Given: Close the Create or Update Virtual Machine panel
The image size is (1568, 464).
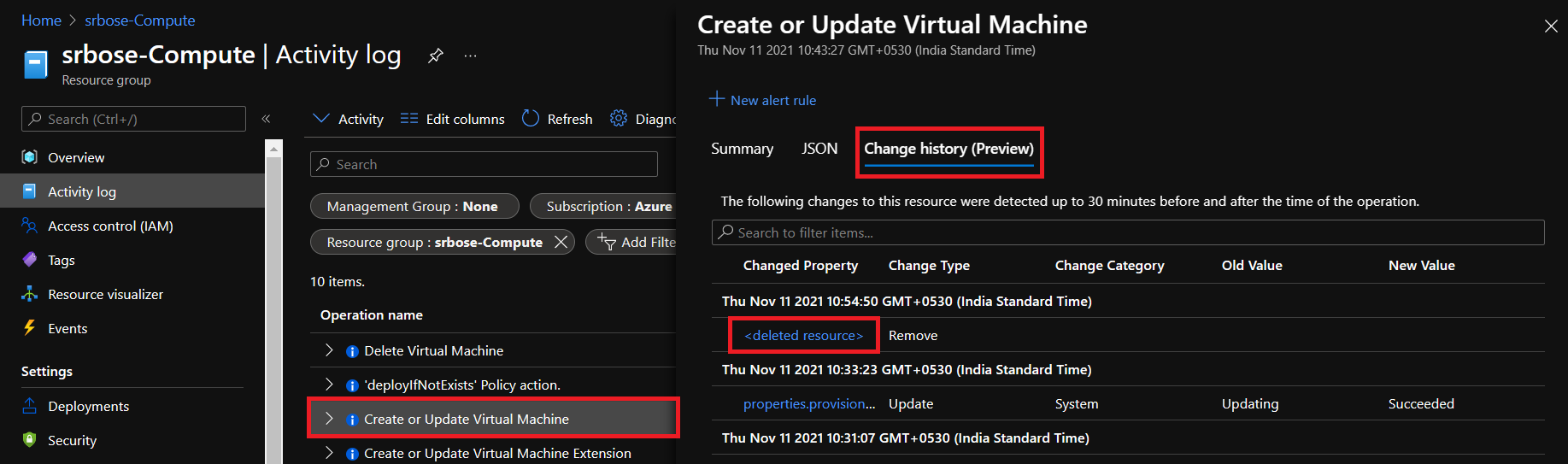Looking at the screenshot, I should click(x=1551, y=26).
